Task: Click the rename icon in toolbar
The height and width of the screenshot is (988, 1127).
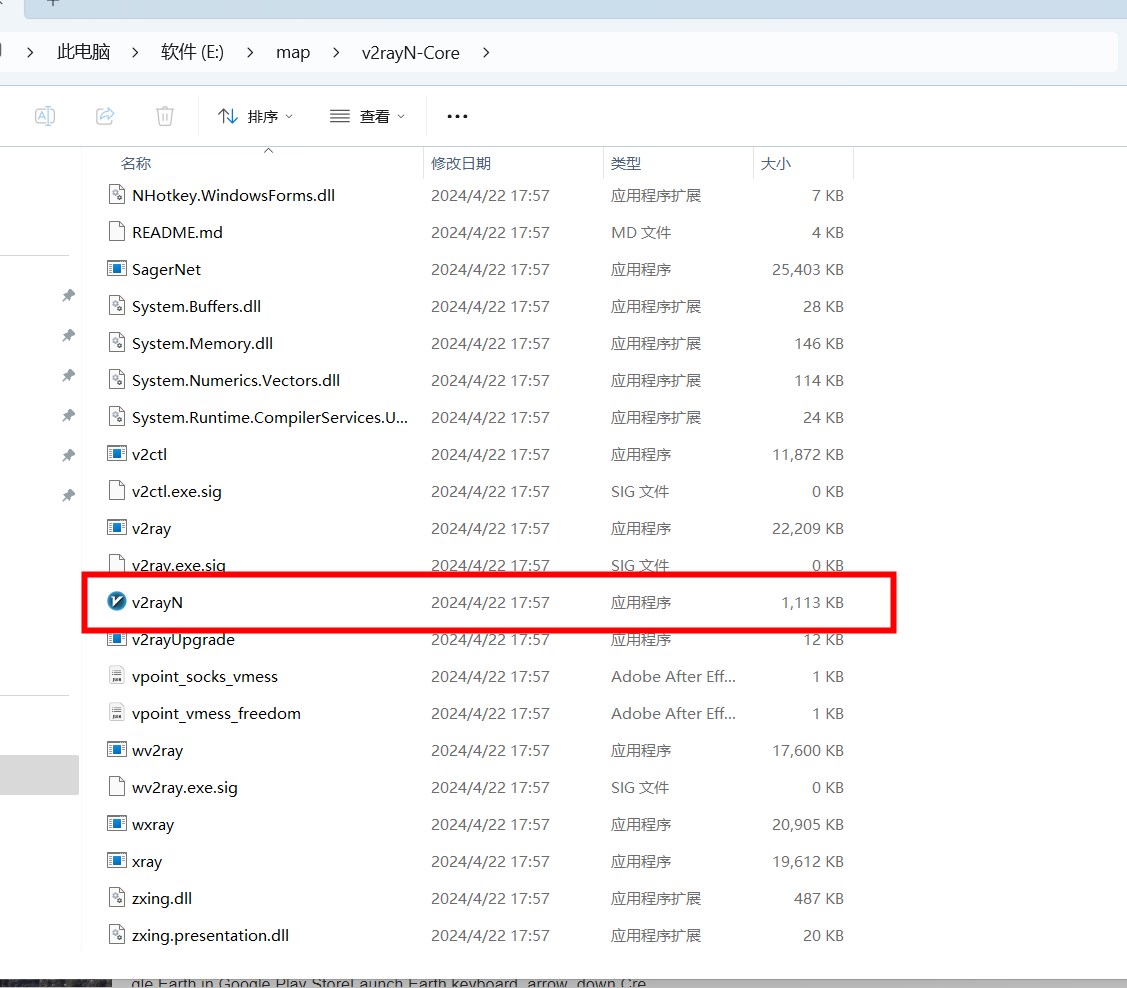Action: pyautogui.click(x=45, y=116)
